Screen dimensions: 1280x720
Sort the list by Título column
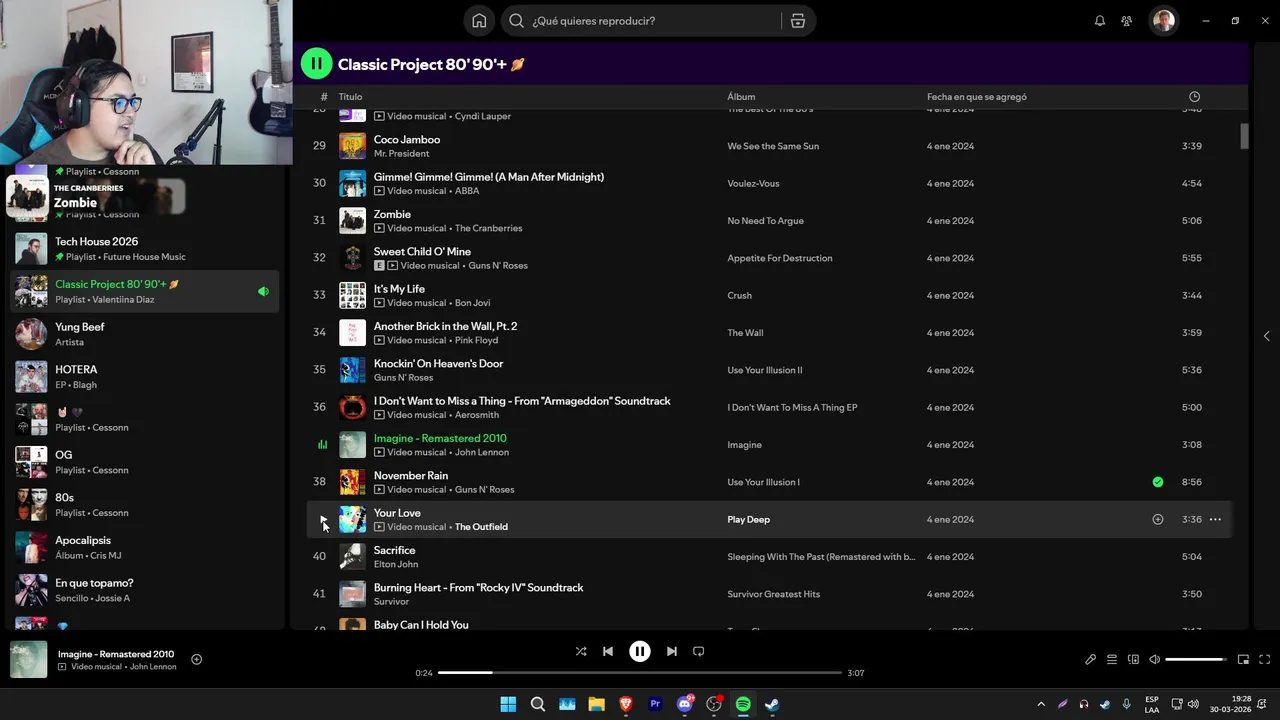click(x=350, y=97)
